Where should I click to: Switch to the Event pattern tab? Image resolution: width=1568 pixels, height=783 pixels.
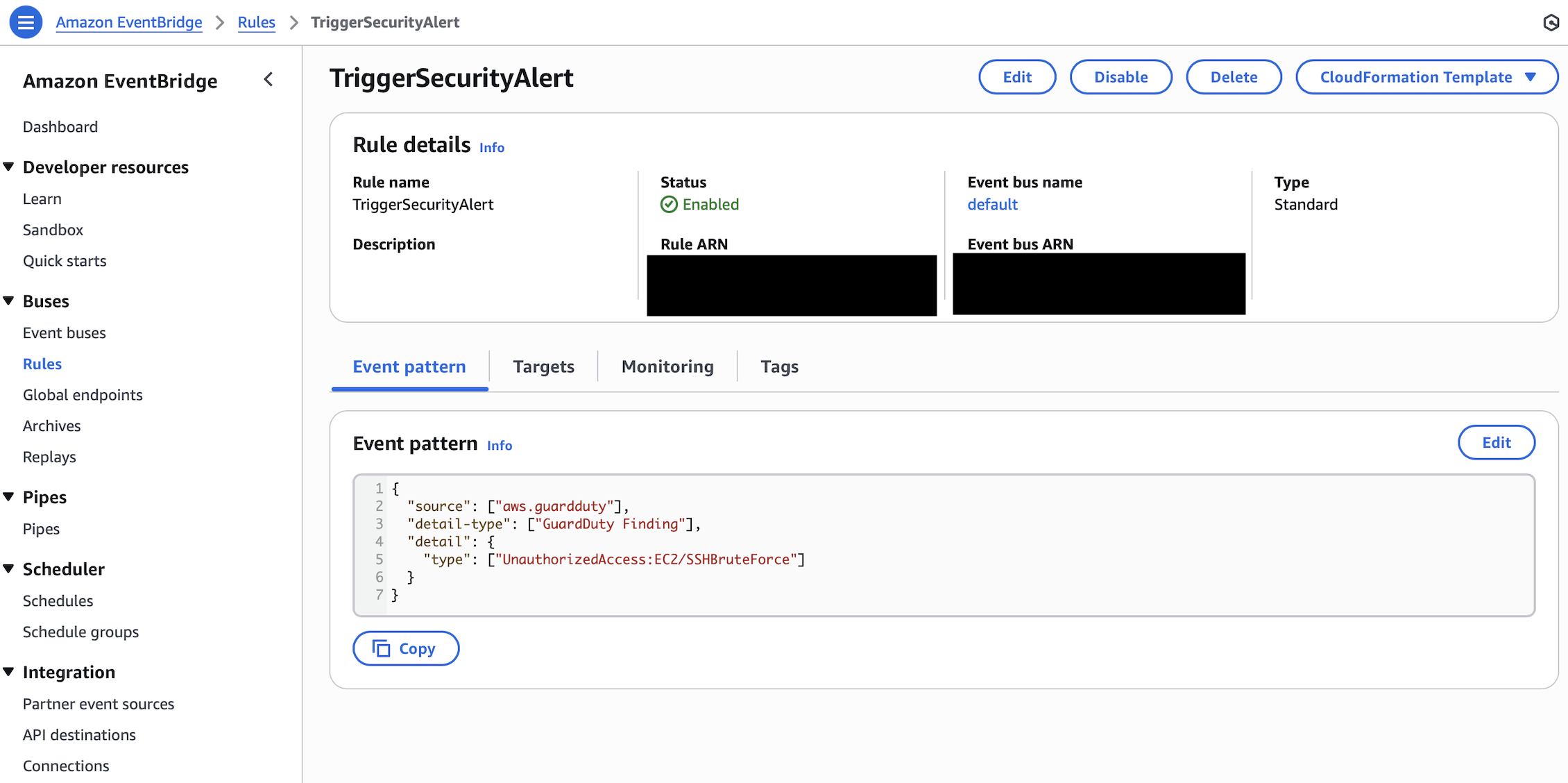click(409, 367)
